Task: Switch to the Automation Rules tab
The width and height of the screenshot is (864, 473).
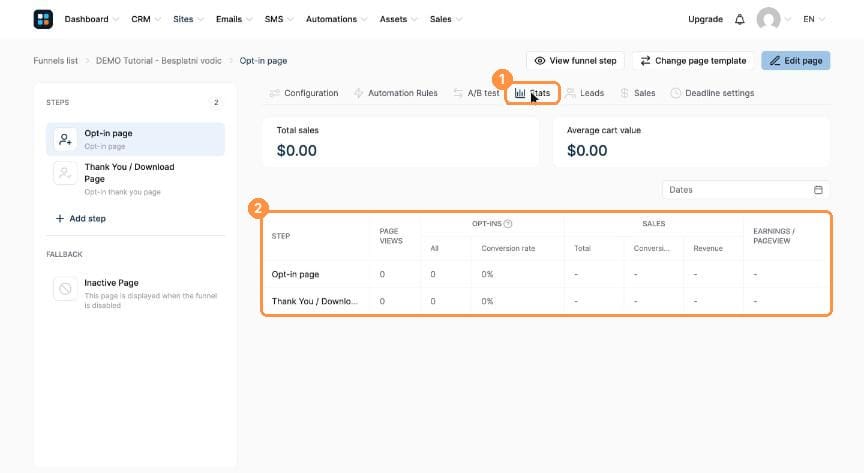Action: [396, 93]
